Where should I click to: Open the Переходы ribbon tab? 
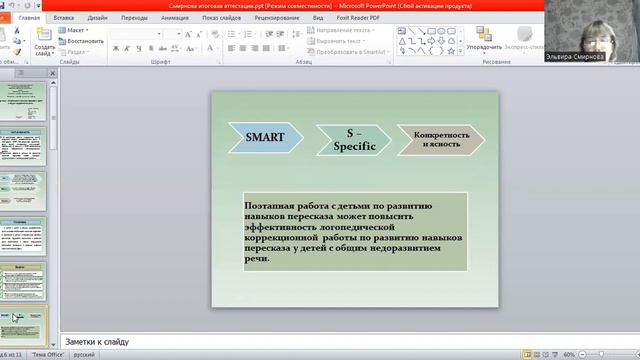[x=134, y=18]
